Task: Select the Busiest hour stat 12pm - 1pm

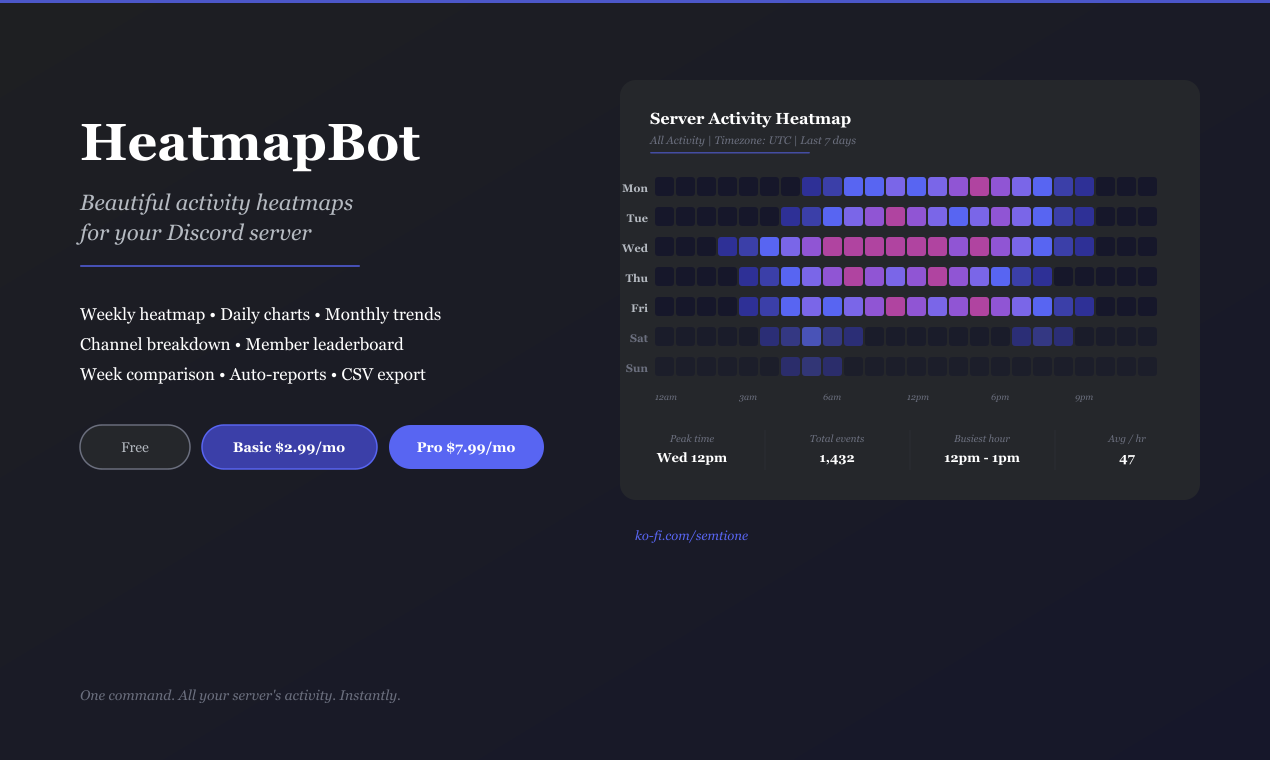Action: (982, 457)
